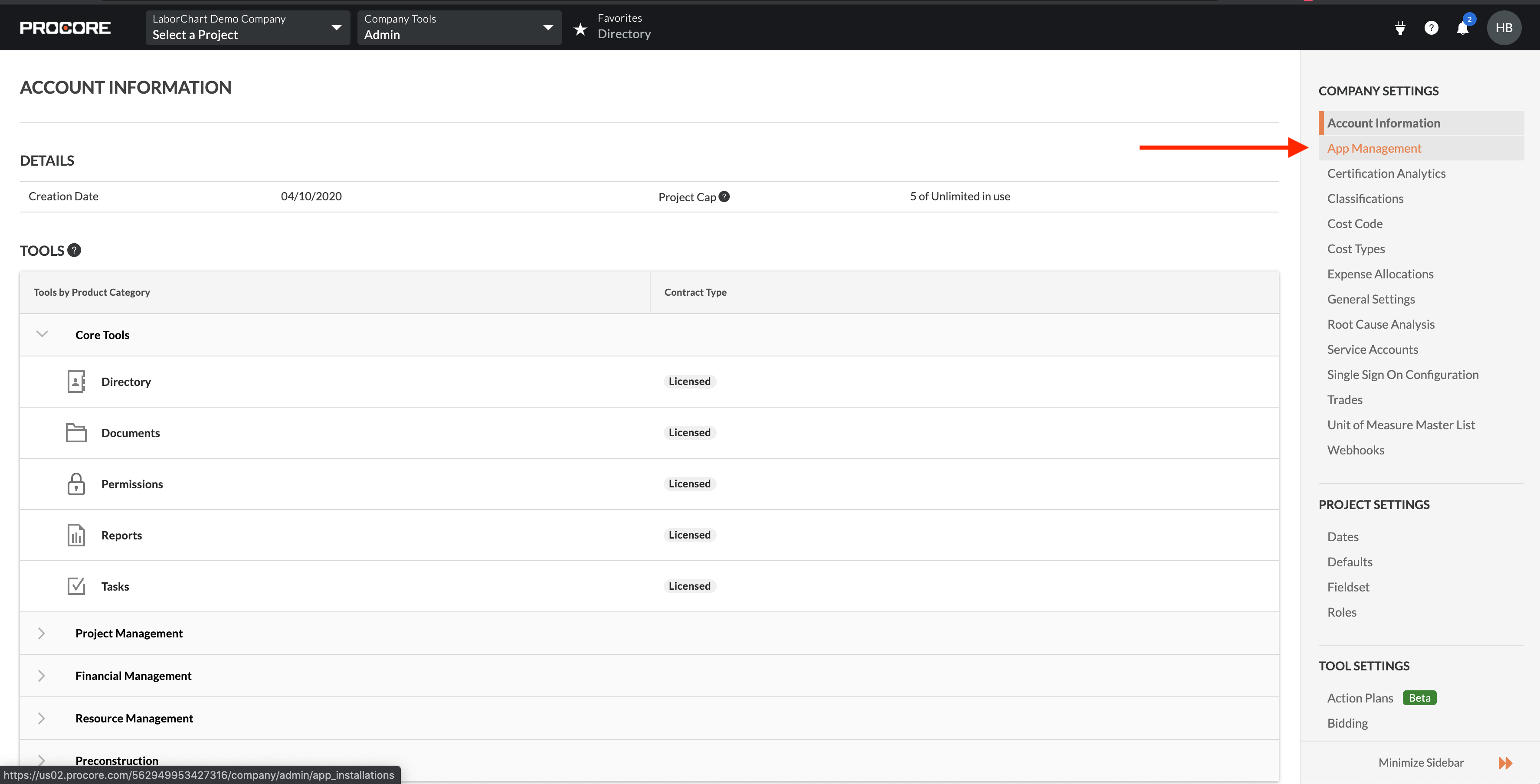Click the HB user avatar
The width and height of the screenshot is (1540, 784).
(1503, 27)
